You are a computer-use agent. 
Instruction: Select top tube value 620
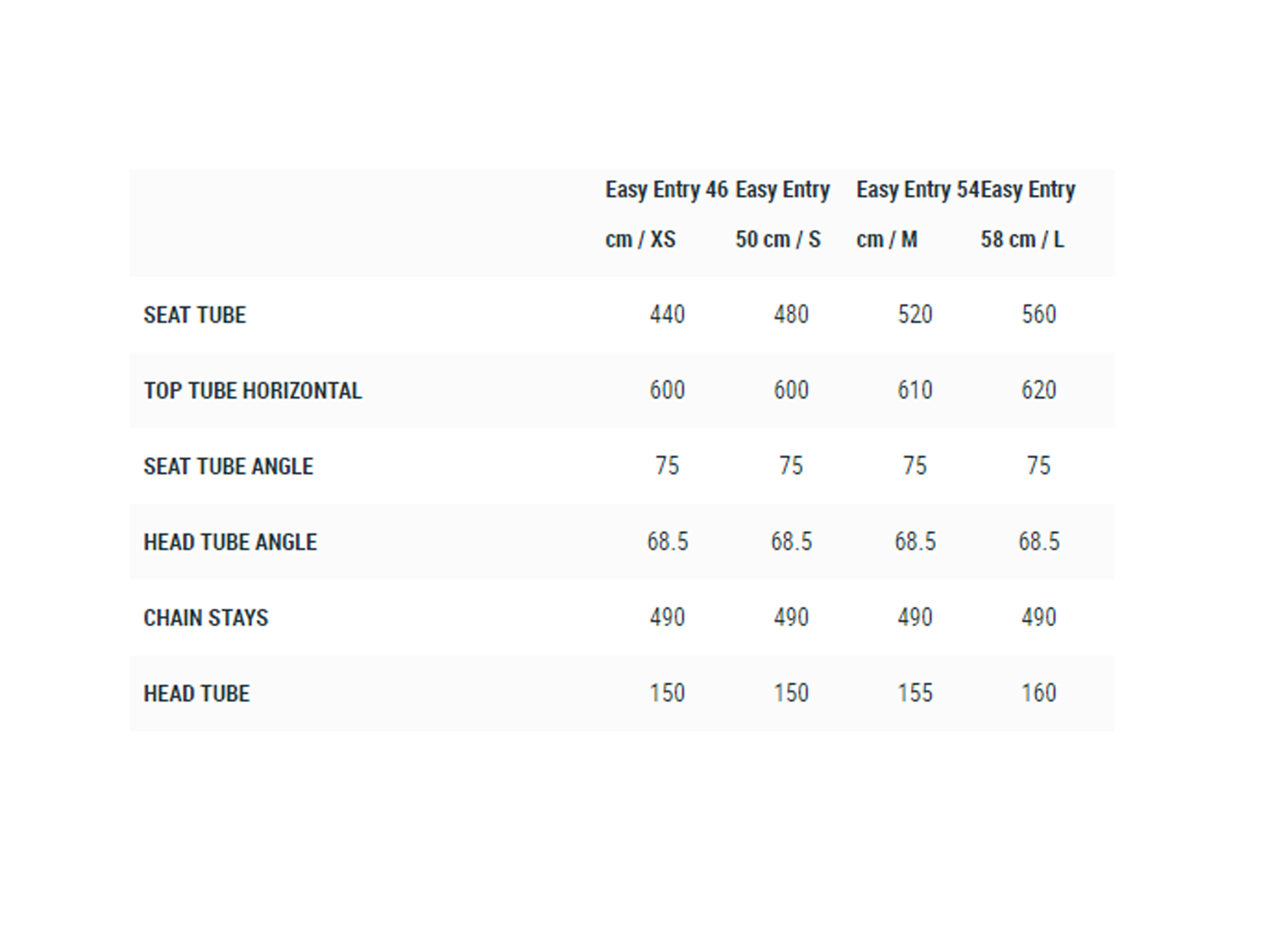point(1039,390)
